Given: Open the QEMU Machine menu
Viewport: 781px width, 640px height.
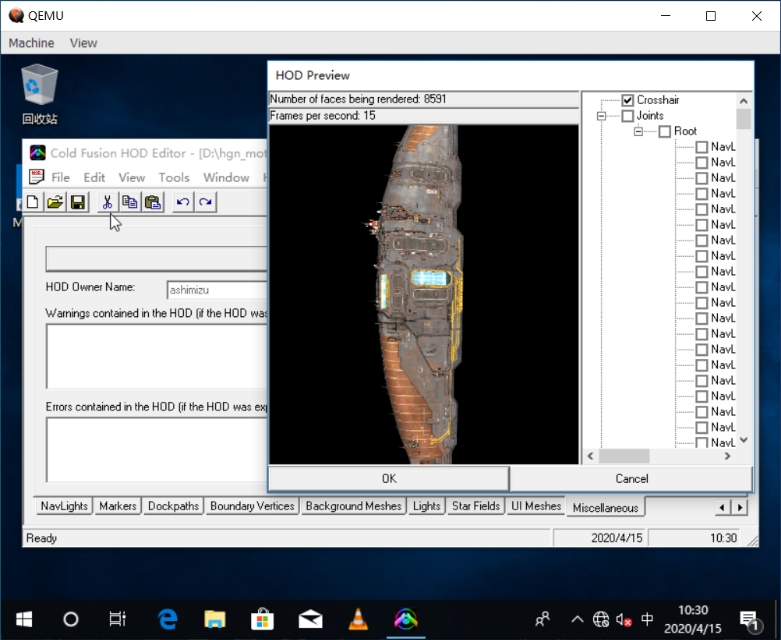Looking at the screenshot, I should pyautogui.click(x=31, y=43).
